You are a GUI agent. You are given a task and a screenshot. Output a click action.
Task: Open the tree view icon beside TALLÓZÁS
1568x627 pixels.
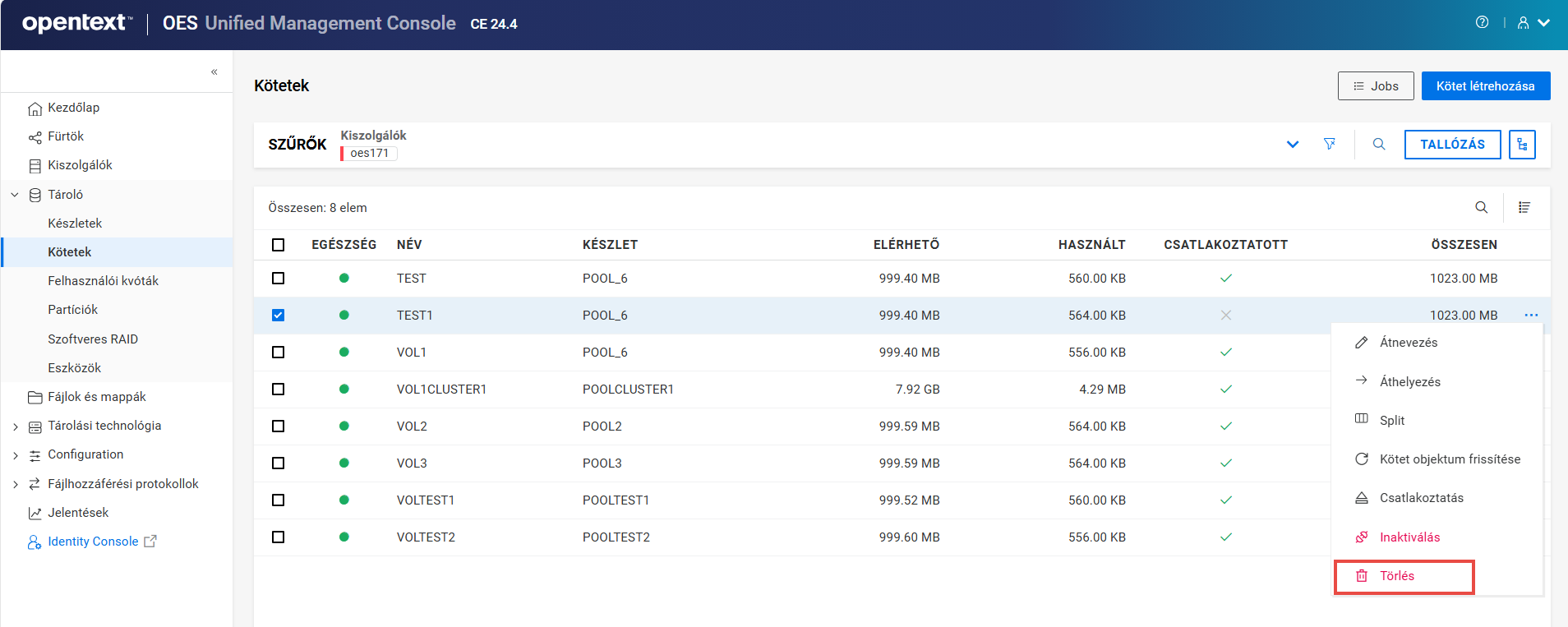1522,145
